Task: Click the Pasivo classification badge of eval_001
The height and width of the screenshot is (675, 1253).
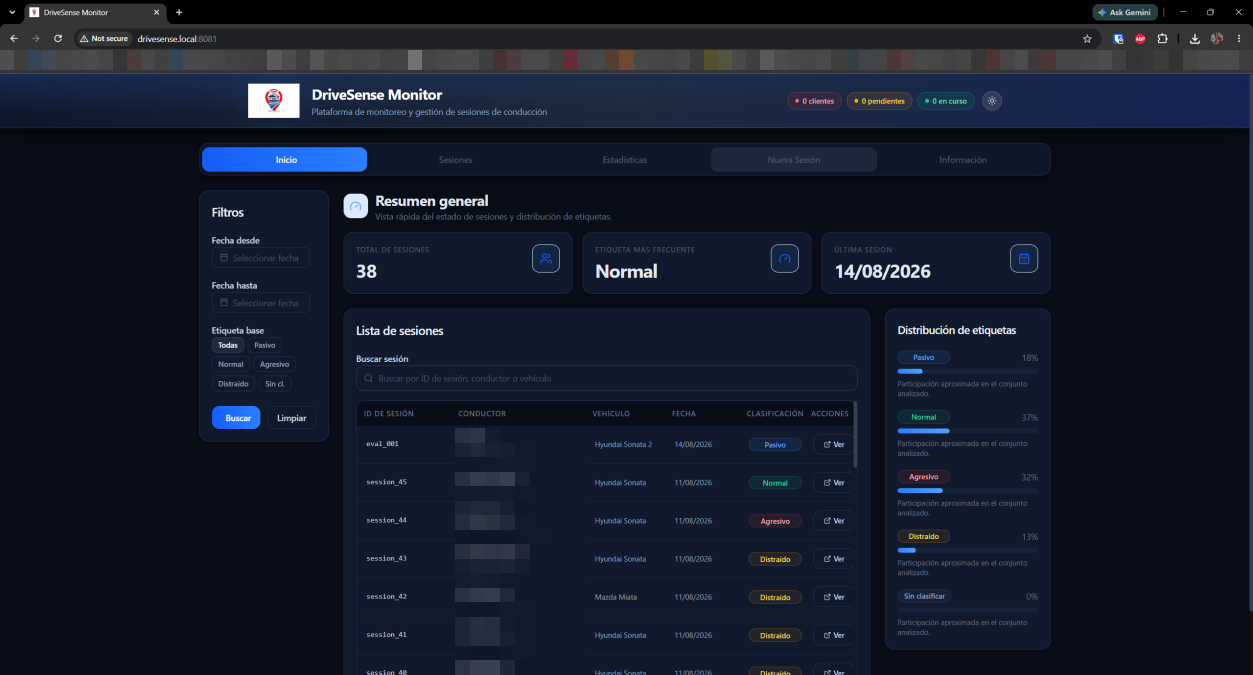Action: [x=774, y=445]
